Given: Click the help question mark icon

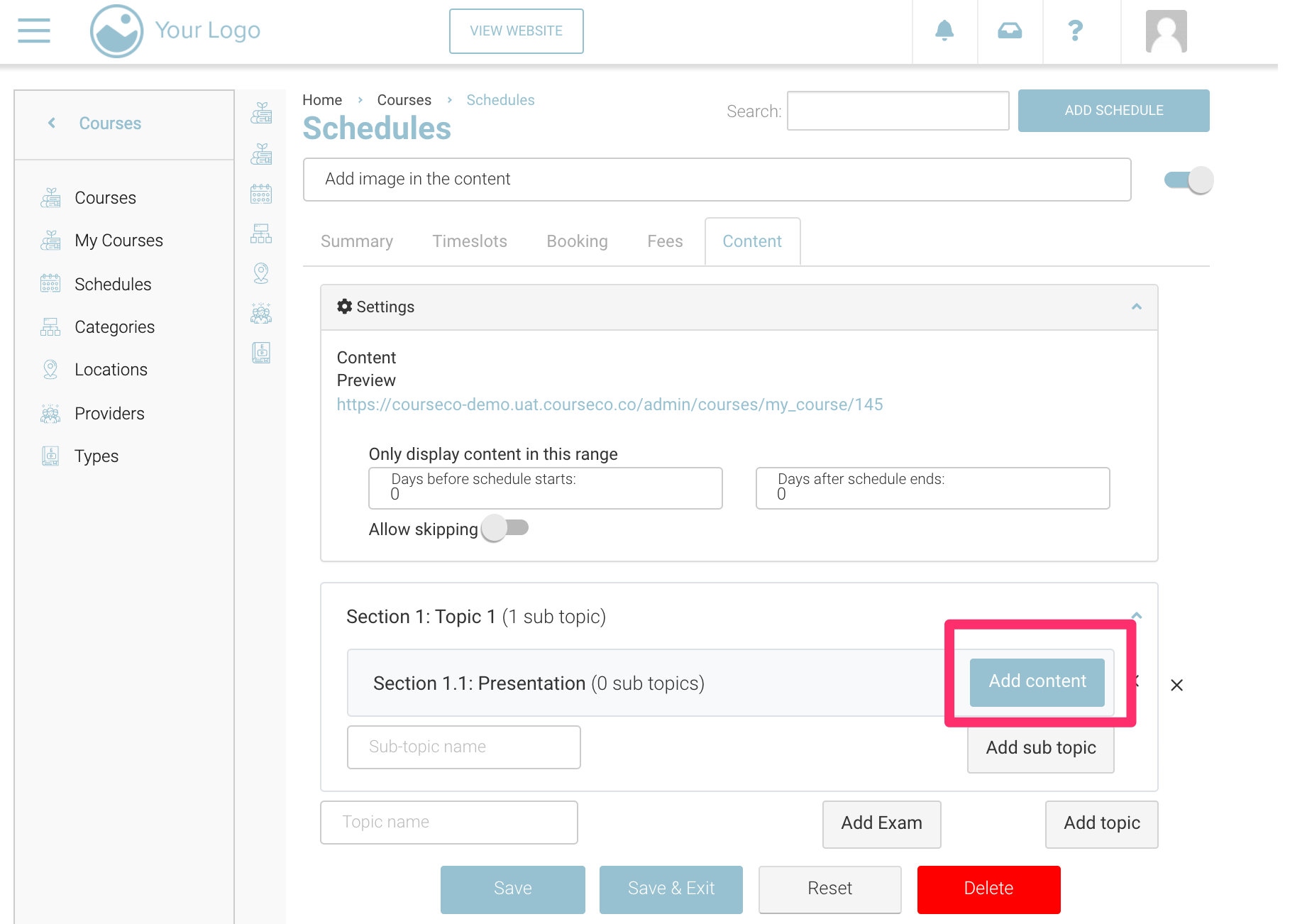Looking at the screenshot, I should 1075,31.
